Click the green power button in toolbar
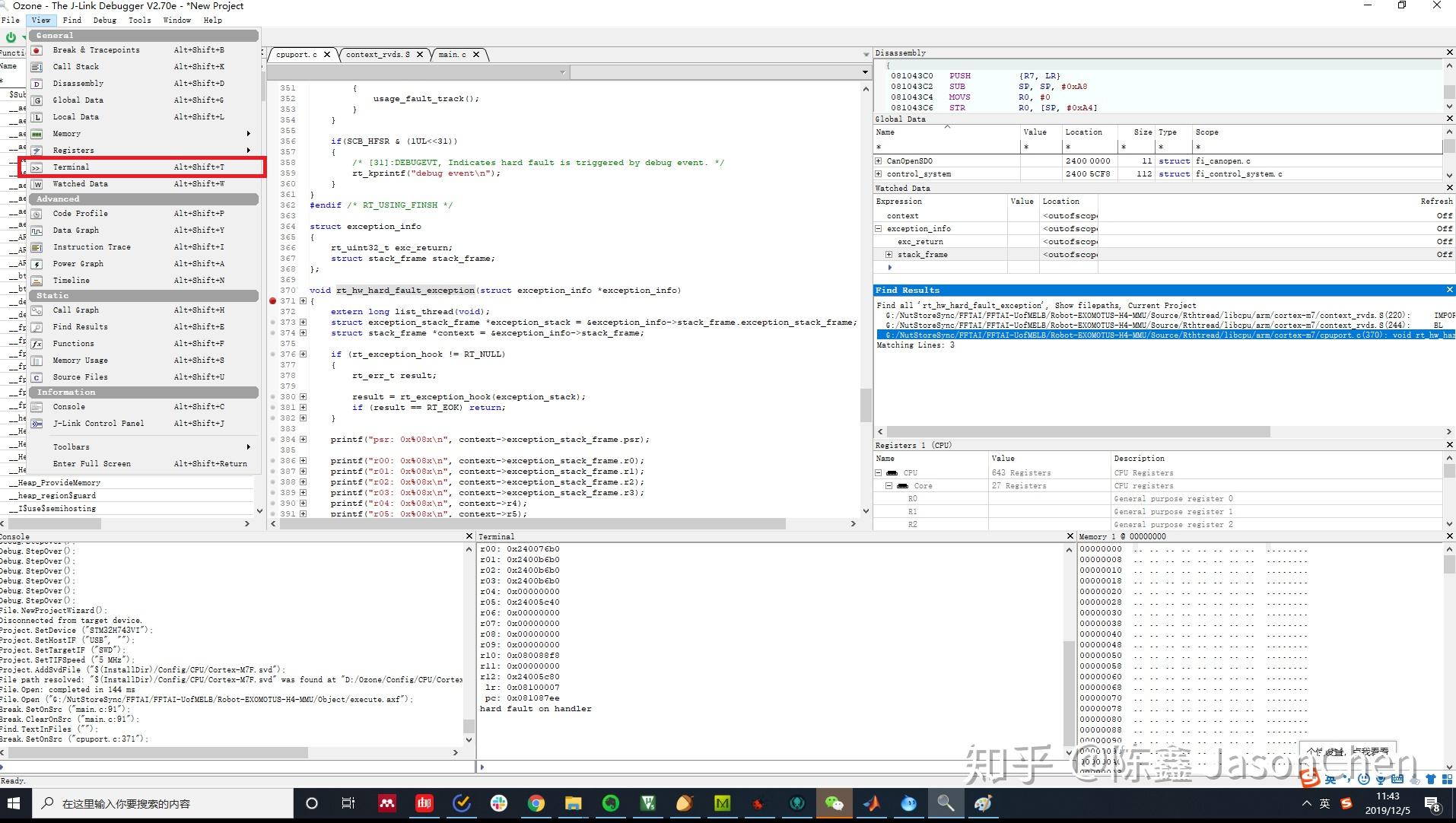Viewport: 1456px width, 823px height. 11,37
